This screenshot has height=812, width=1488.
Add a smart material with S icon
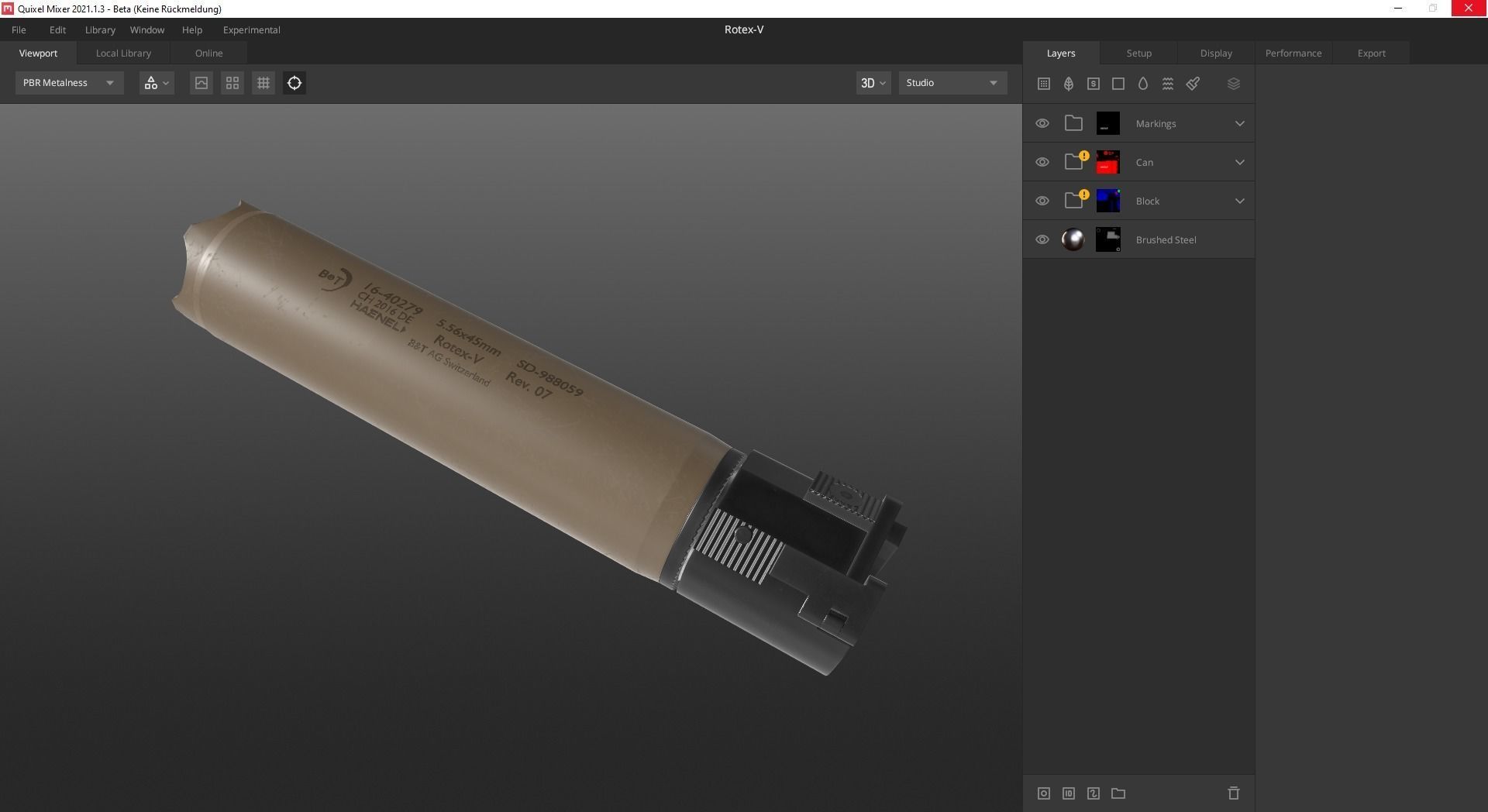(1094, 84)
